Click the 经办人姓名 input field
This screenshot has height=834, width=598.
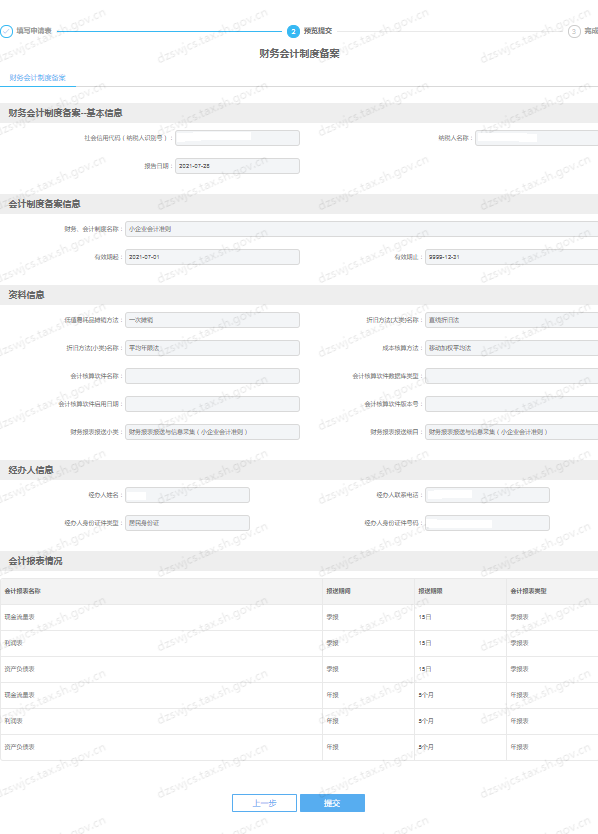pos(187,495)
